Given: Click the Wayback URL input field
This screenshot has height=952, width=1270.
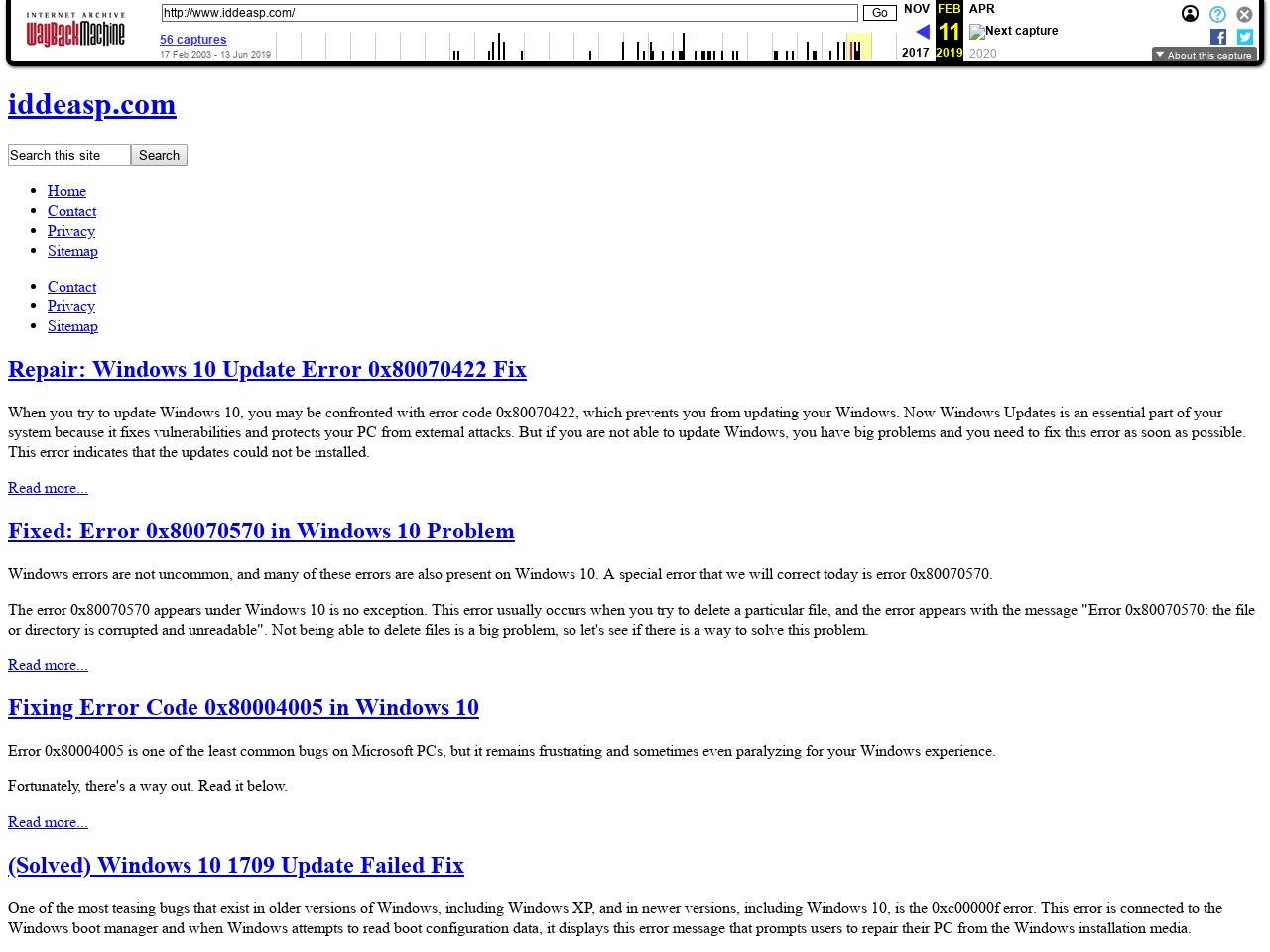Looking at the screenshot, I should tap(509, 13).
